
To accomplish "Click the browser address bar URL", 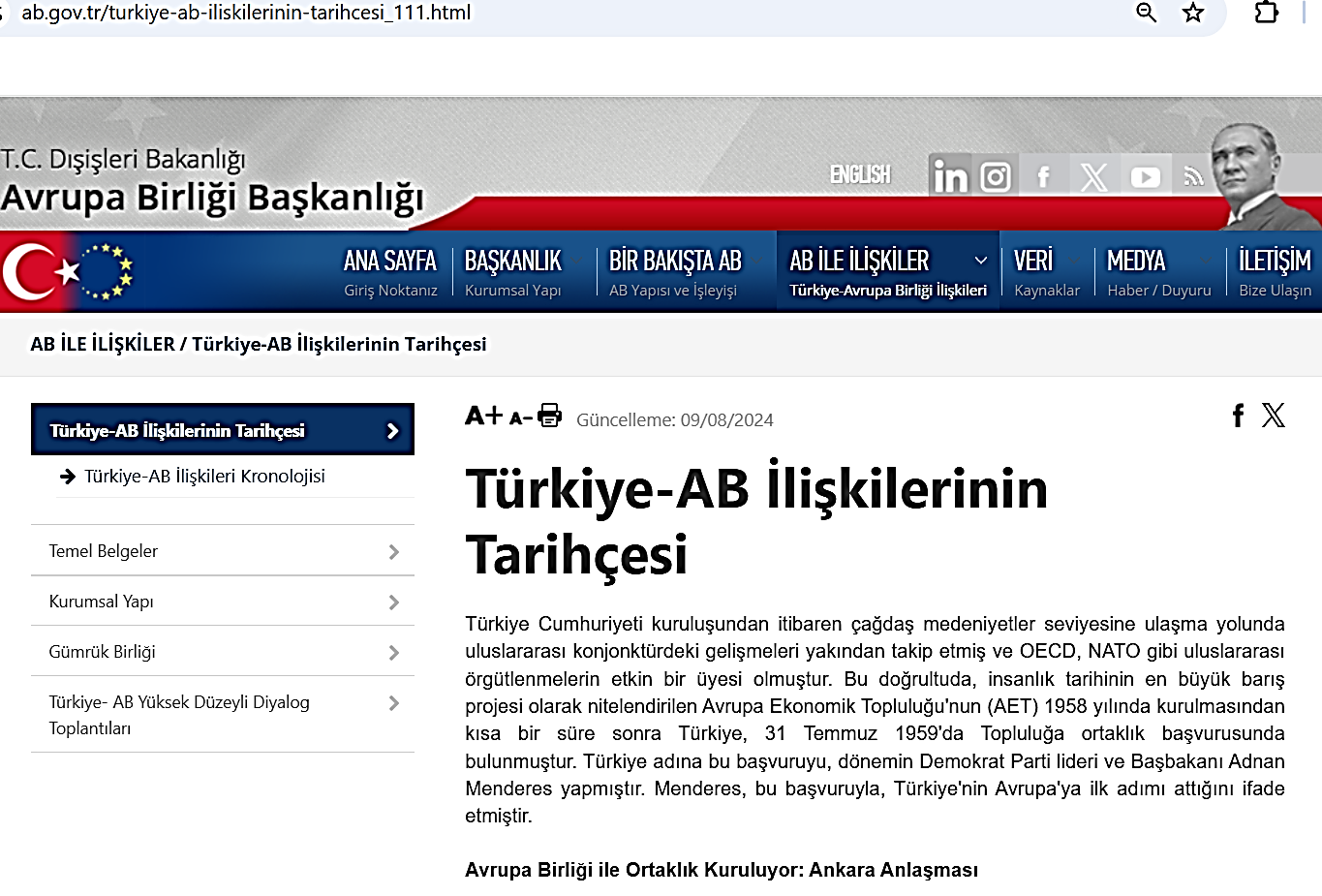I will [x=246, y=14].
